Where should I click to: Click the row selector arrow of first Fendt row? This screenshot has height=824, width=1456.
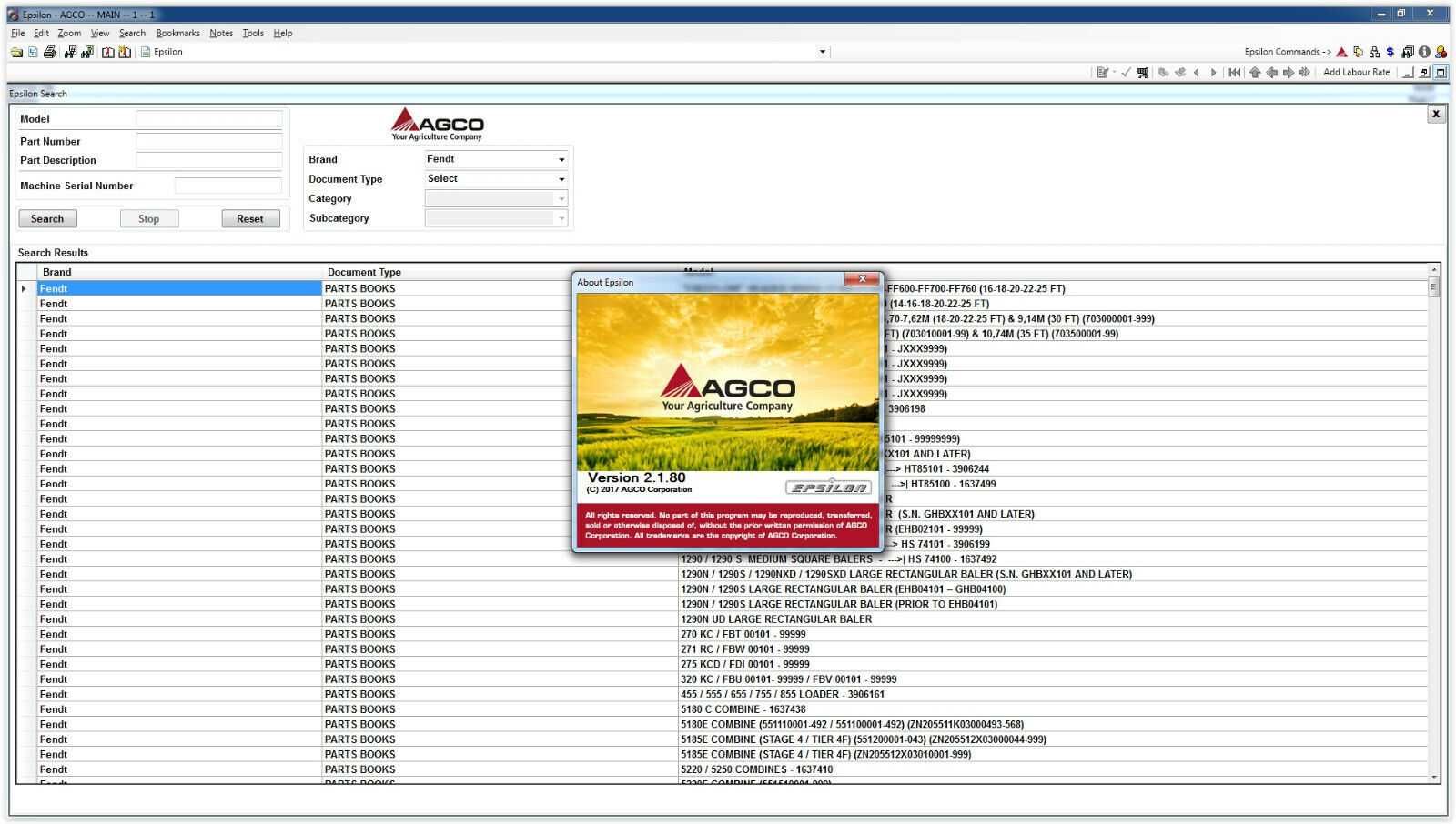pos(25,288)
